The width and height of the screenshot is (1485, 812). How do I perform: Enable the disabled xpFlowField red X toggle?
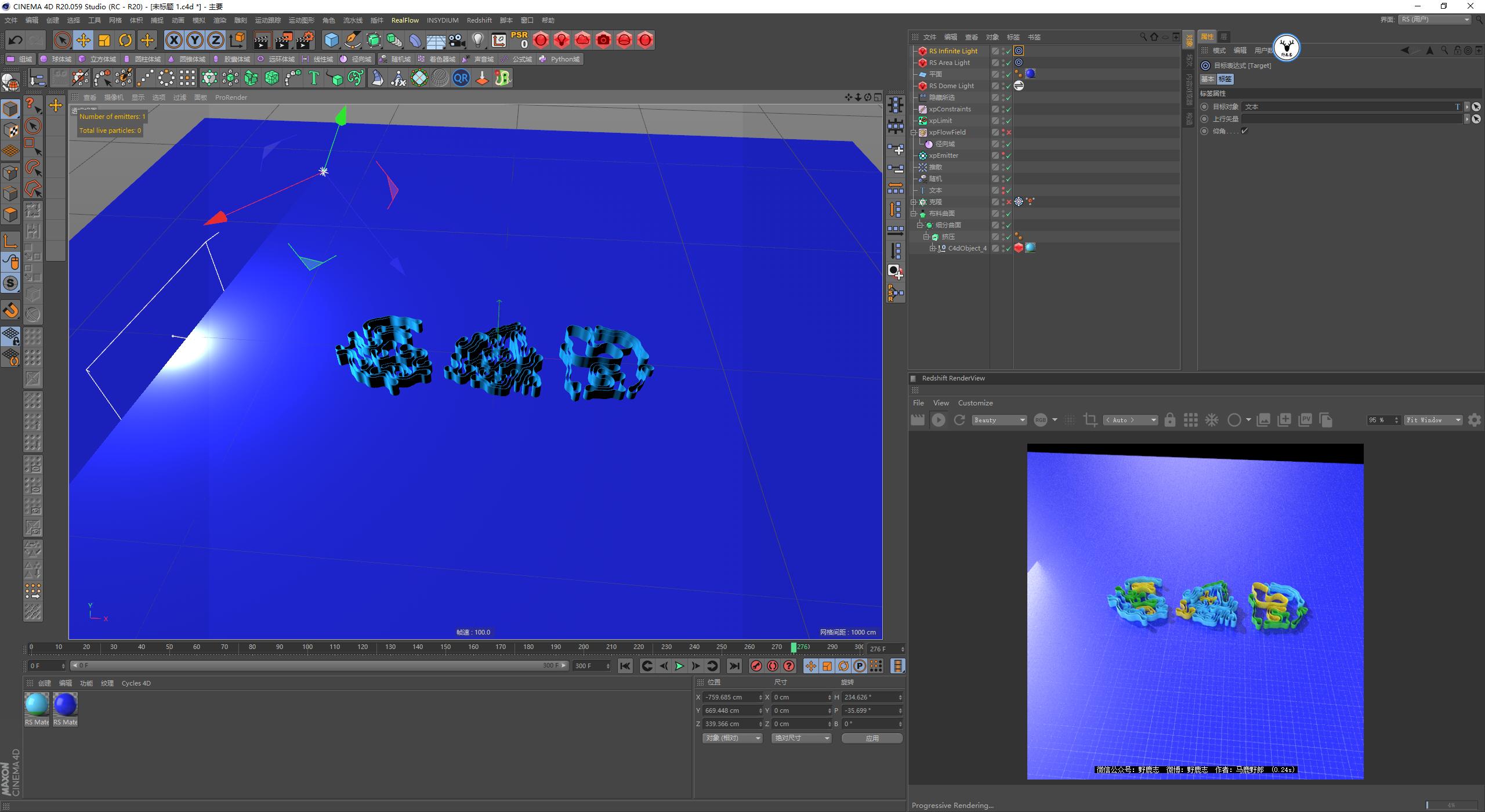(x=1009, y=132)
